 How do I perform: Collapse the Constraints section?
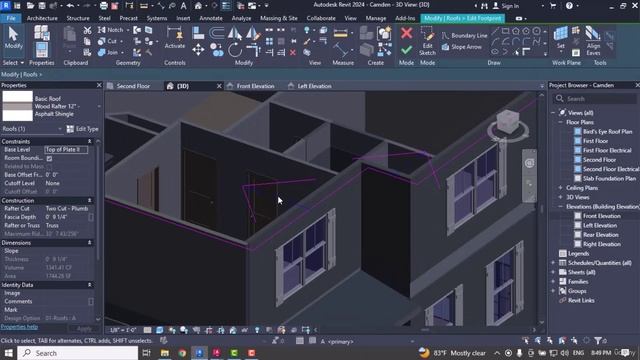(89, 141)
